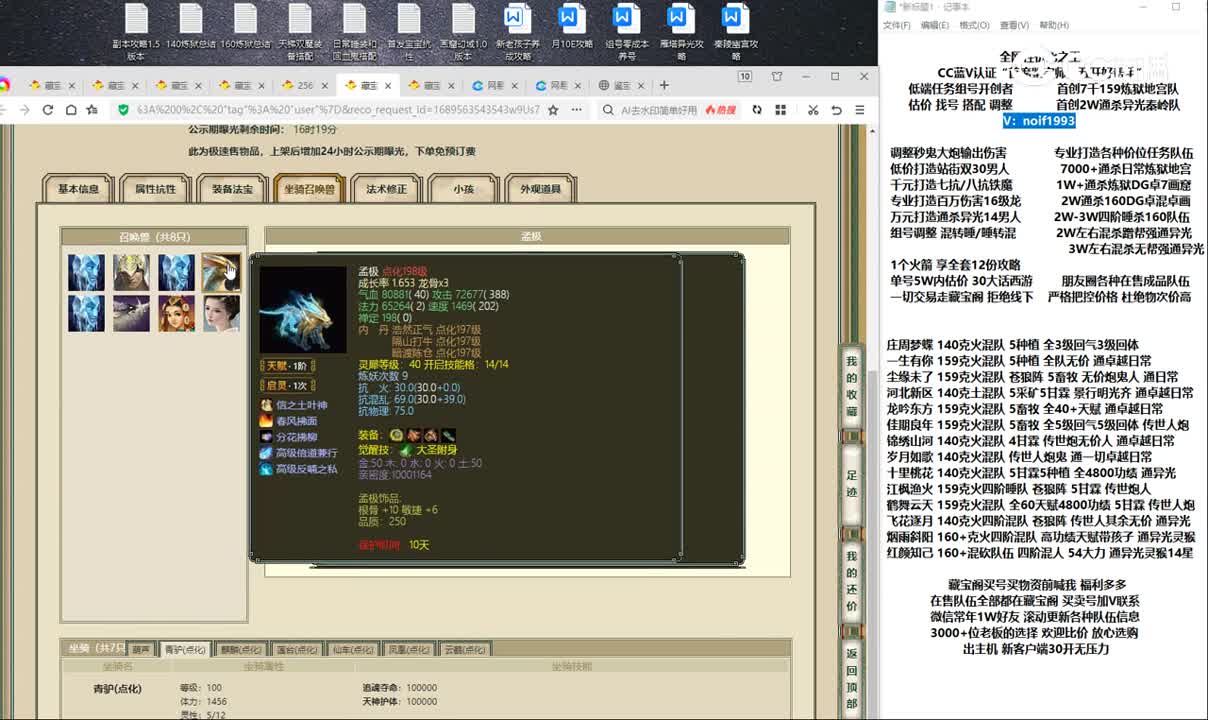Select the golden beast summon thumbnail
The width and height of the screenshot is (1208, 720).
click(x=221, y=272)
